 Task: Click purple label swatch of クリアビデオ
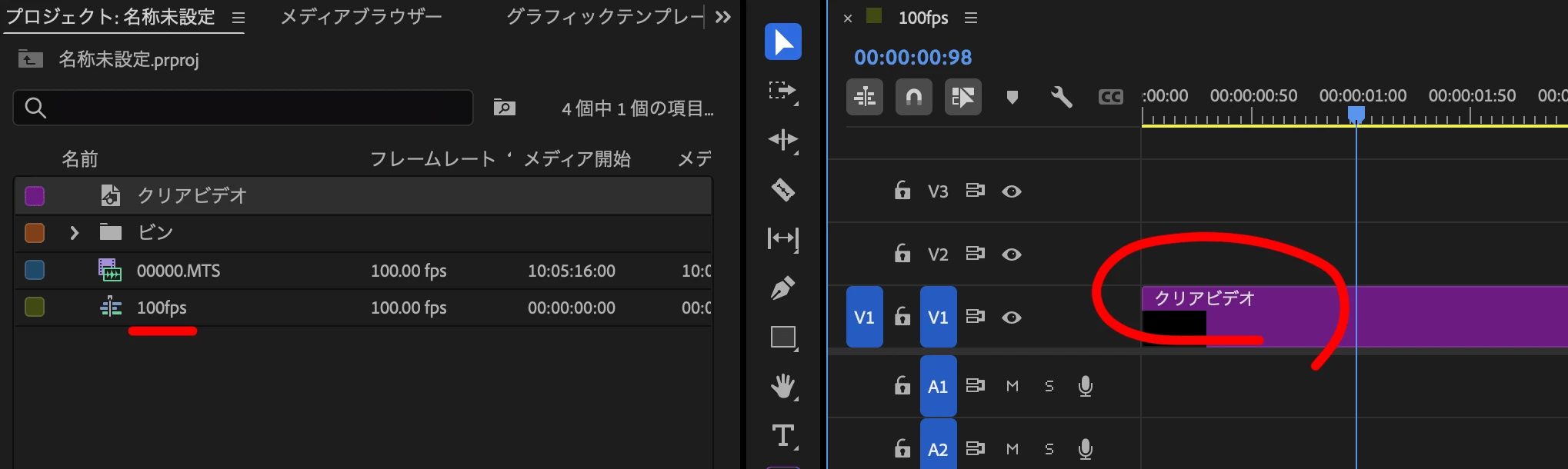[x=35, y=196]
